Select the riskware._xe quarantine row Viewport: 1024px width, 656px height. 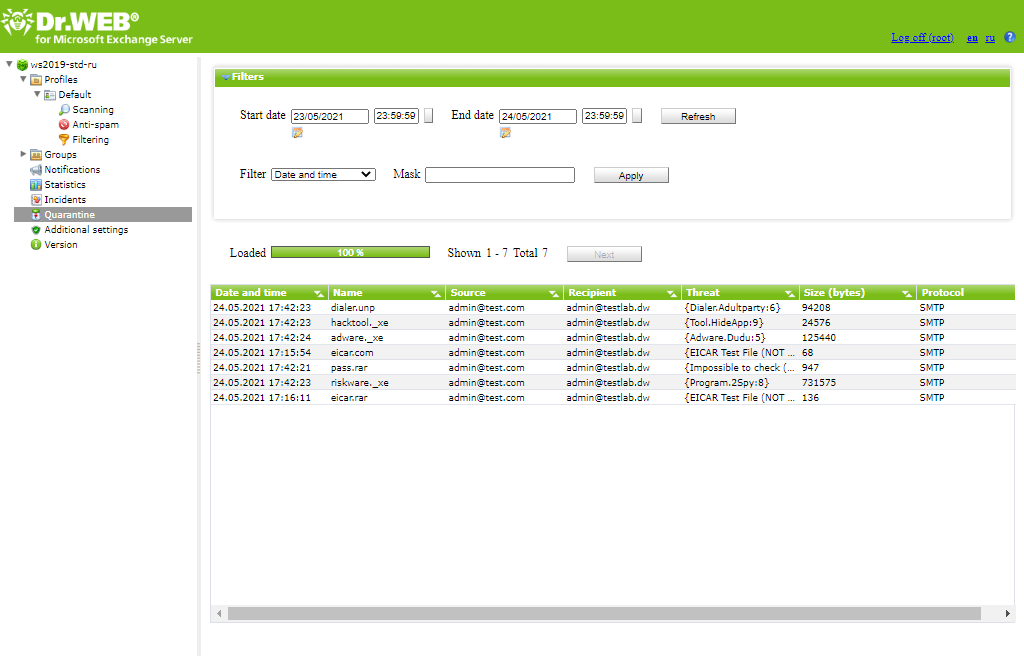pos(613,383)
